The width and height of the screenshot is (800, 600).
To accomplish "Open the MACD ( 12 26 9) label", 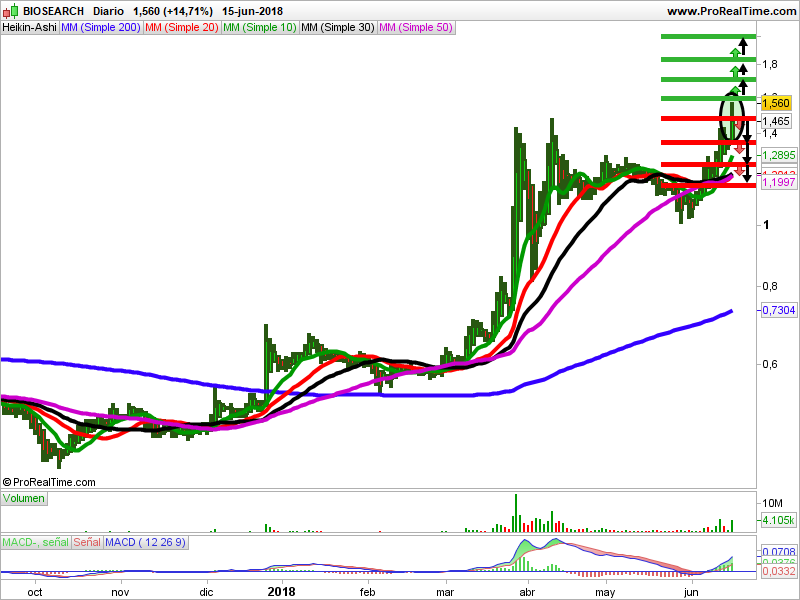I will pos(146,542).
